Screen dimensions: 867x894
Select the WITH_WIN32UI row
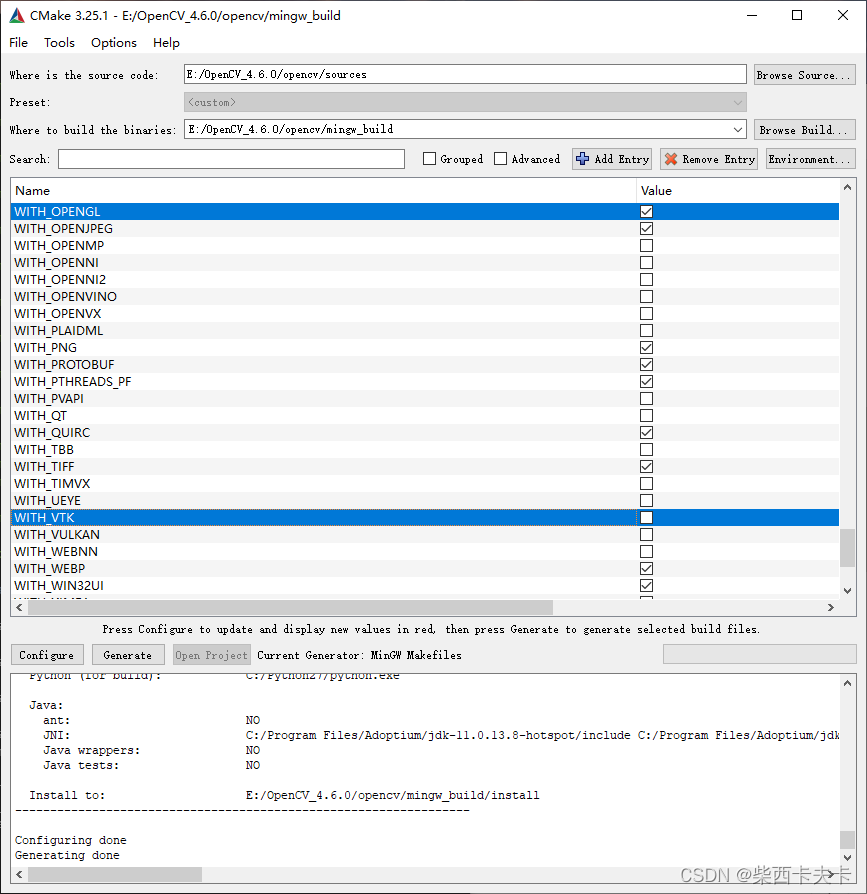(425, 586)
